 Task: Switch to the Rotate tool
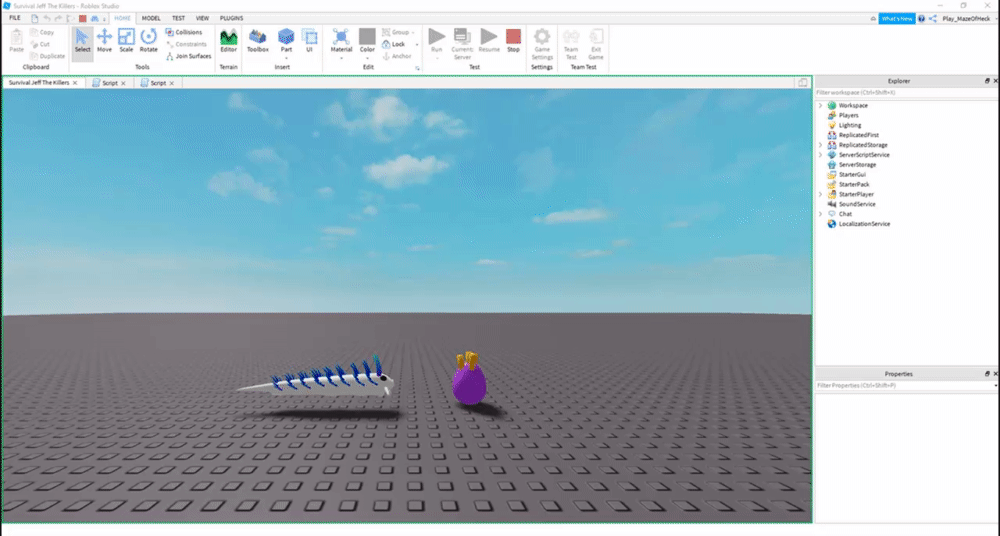[x=149, y=42]
